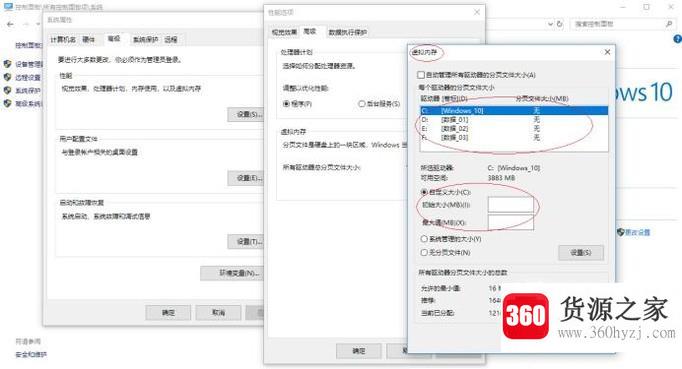Viewport: 682px width, 369px height.
Task: Choose the 自定义大小(C) radio button
Action: pyautogui.click(x=424, y=192)
